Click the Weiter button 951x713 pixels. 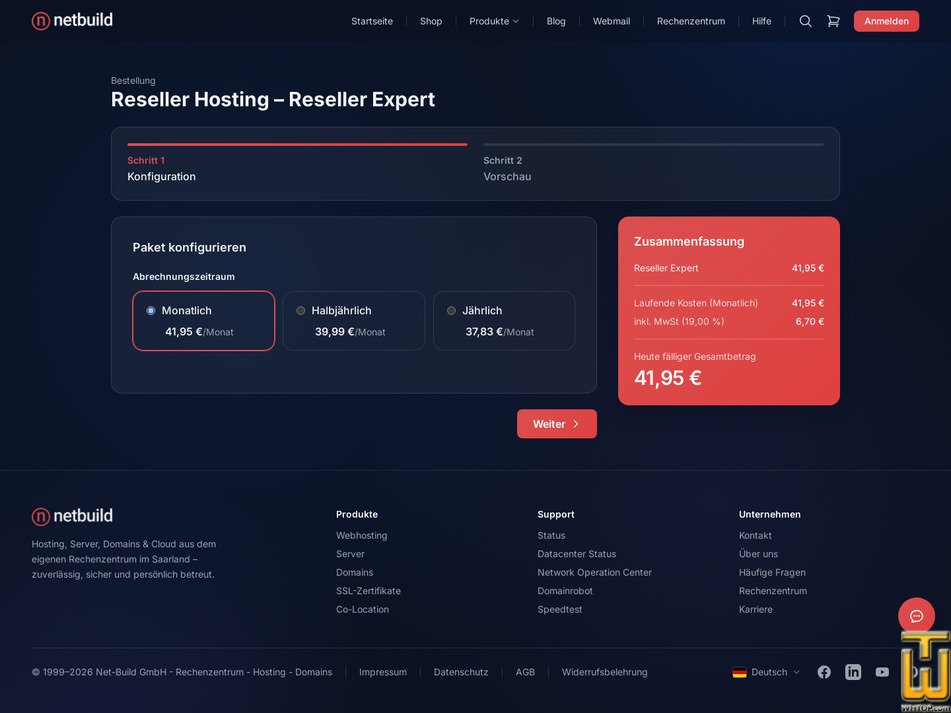[556, 424]
